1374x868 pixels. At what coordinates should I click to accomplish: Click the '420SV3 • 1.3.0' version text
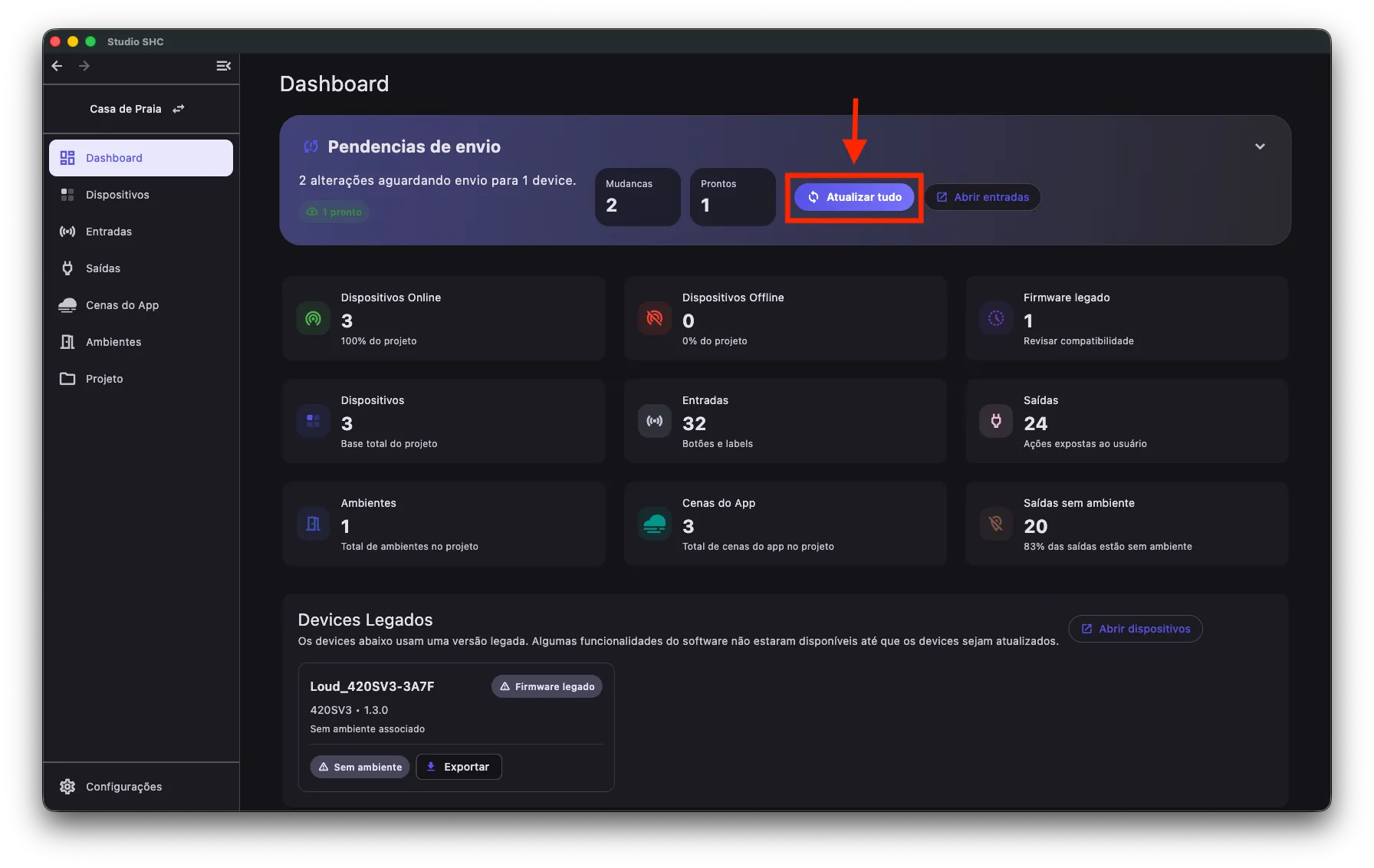pyautogui.click(x=349, y=710)
